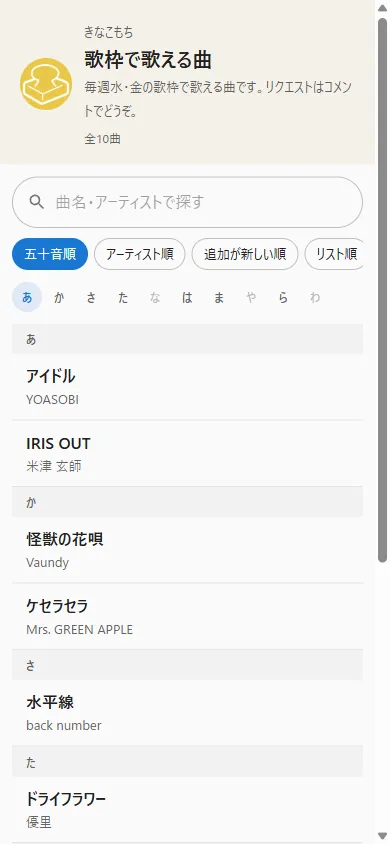This screenshot has width=390, height=844.
Task: Jump to the た kana index
Action: (123, 298)
